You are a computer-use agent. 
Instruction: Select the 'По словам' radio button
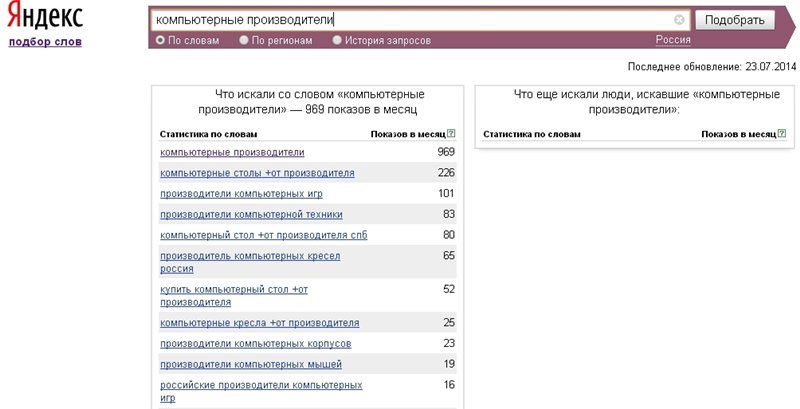click(160, 40)
